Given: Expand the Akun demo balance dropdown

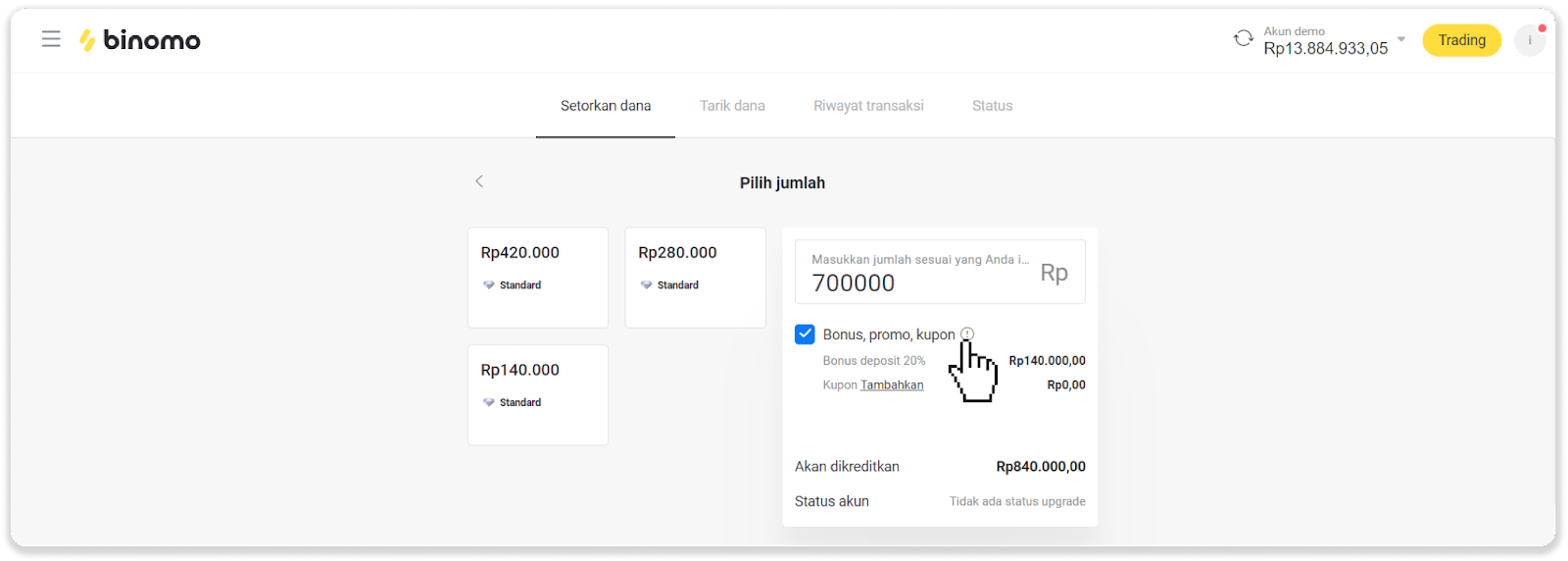Looking at the screenshot, I should coord(1400,40).
